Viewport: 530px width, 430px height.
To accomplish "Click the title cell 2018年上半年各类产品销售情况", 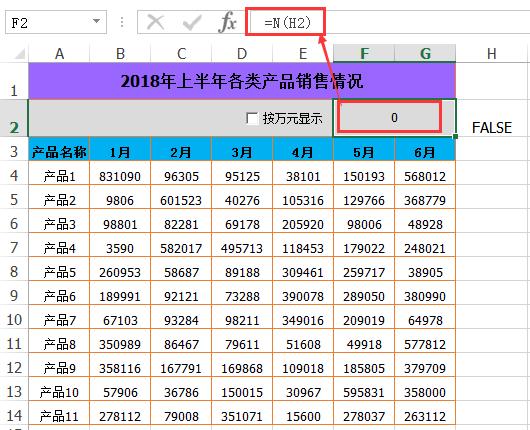I will [242, 81].
